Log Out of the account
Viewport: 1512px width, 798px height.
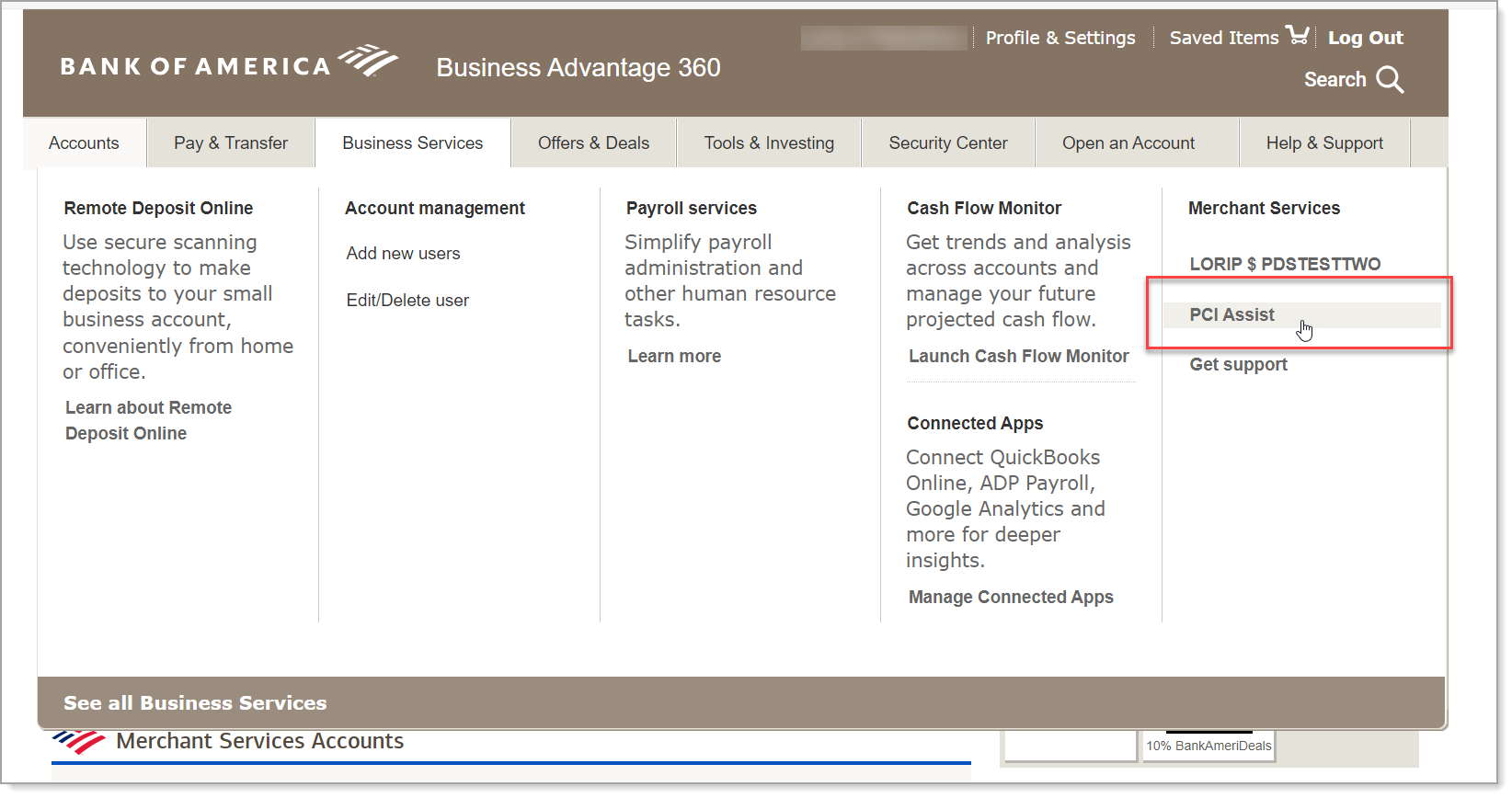pyautogui.click(x=1366, y=38)
